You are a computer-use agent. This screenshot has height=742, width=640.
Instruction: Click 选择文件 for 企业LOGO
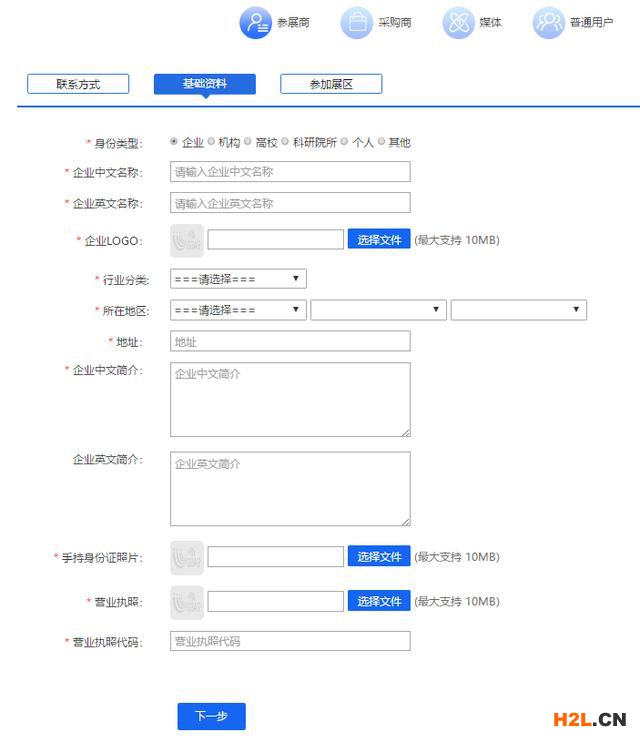[379, 239]
